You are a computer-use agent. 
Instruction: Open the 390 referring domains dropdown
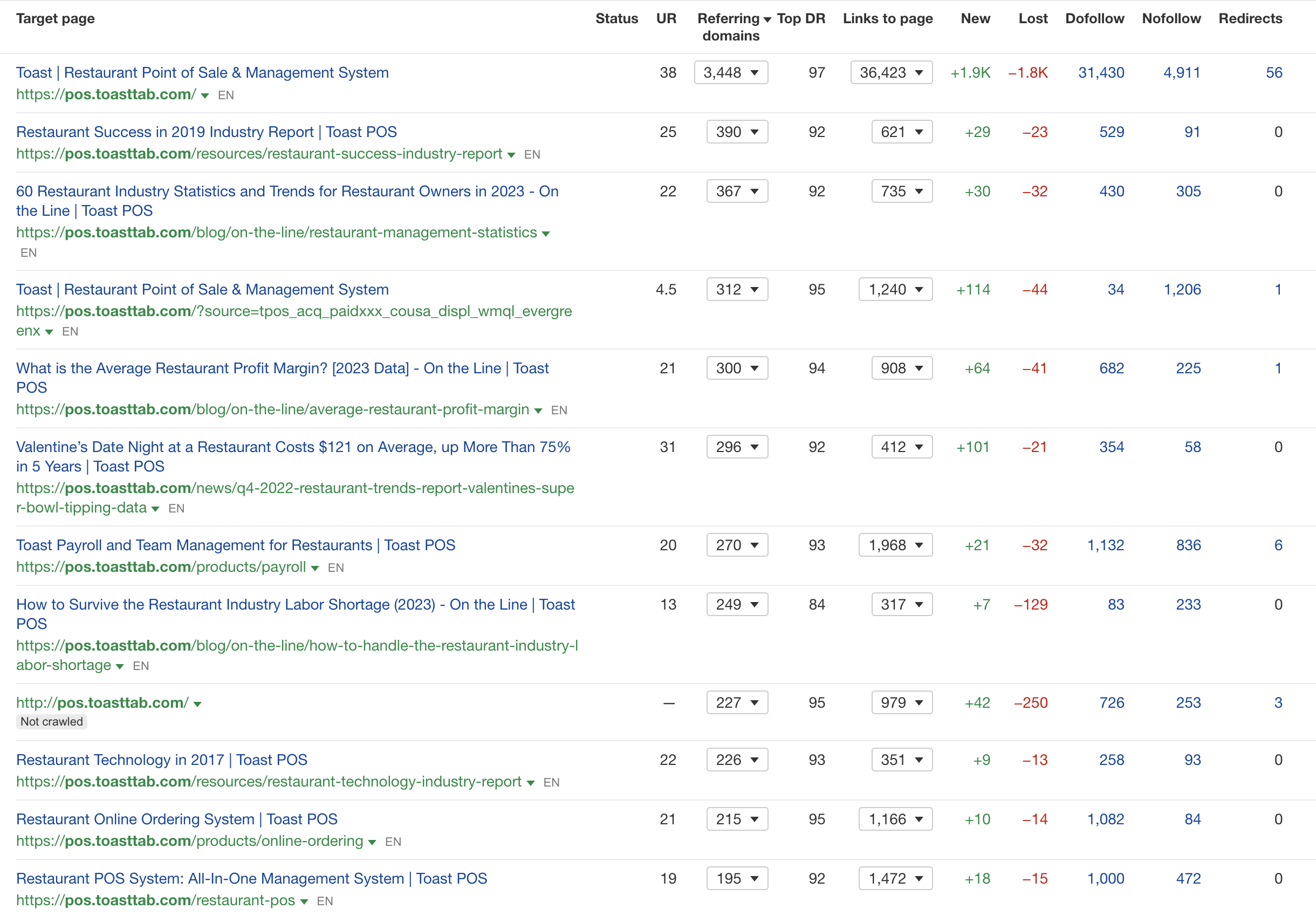pos(737,132)
